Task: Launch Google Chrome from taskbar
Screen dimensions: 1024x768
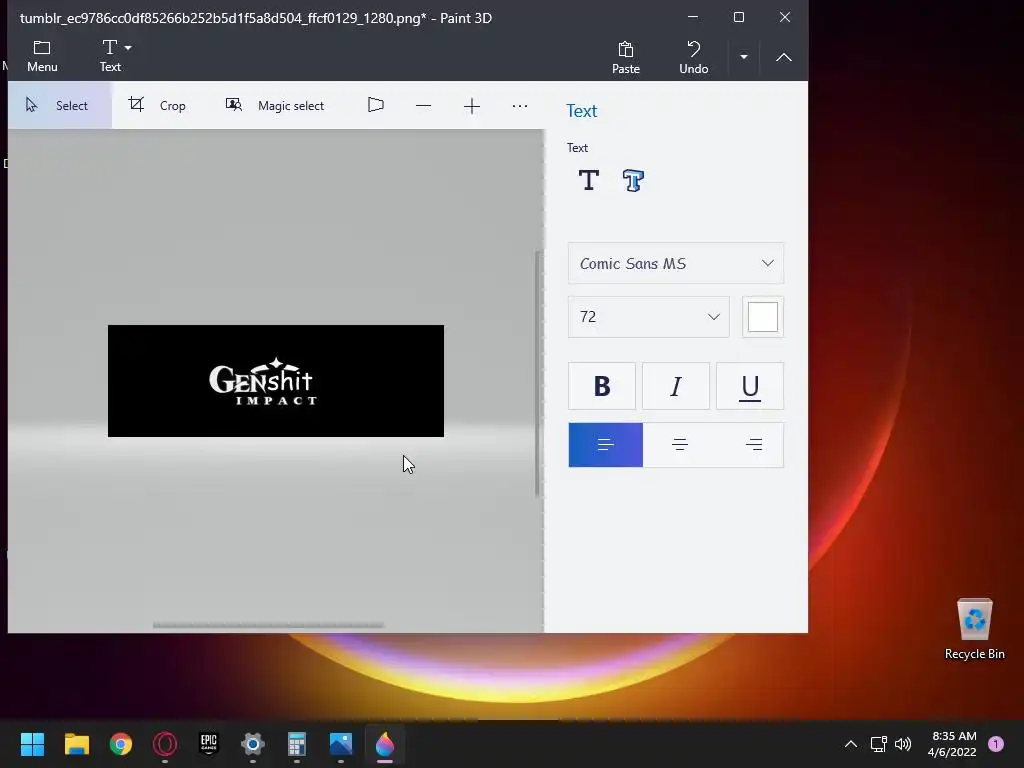Action: (121, 744)
